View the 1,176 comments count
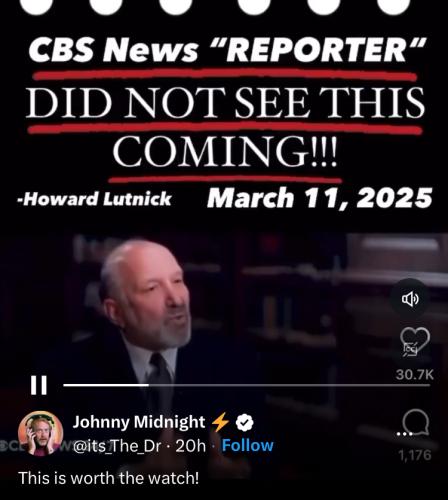The width and height of the screenshot is (448, 500). coord(415,455)
